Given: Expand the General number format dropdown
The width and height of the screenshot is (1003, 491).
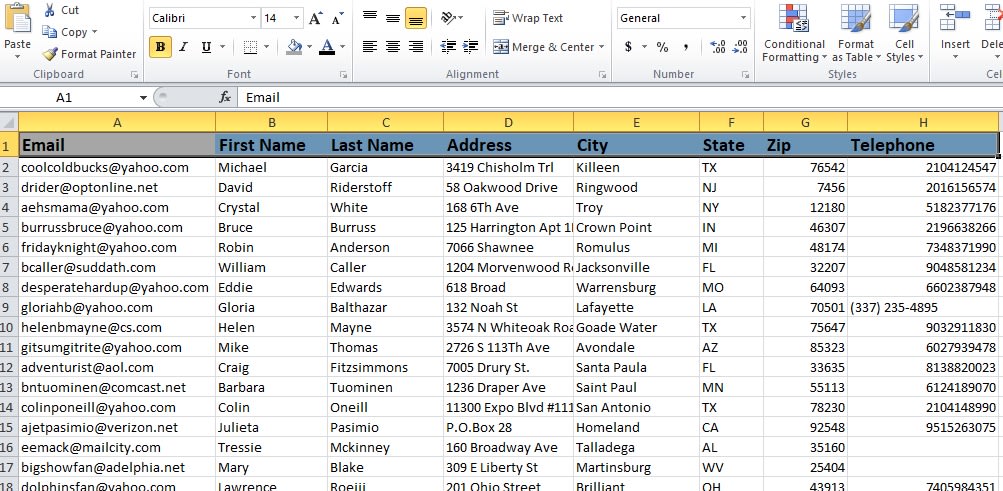Looking at the screenshot, I should pos(743,18).
